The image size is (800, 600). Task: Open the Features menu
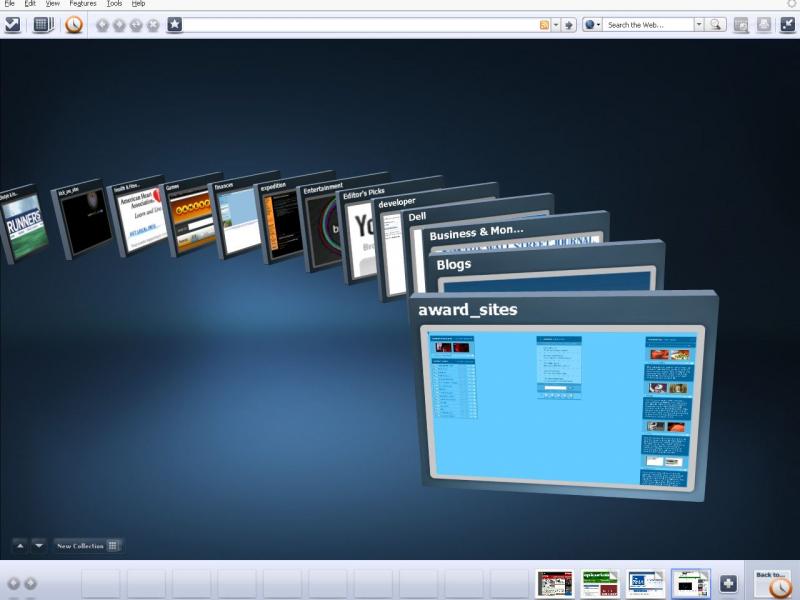pyautogui.click(x=83, y=4)
